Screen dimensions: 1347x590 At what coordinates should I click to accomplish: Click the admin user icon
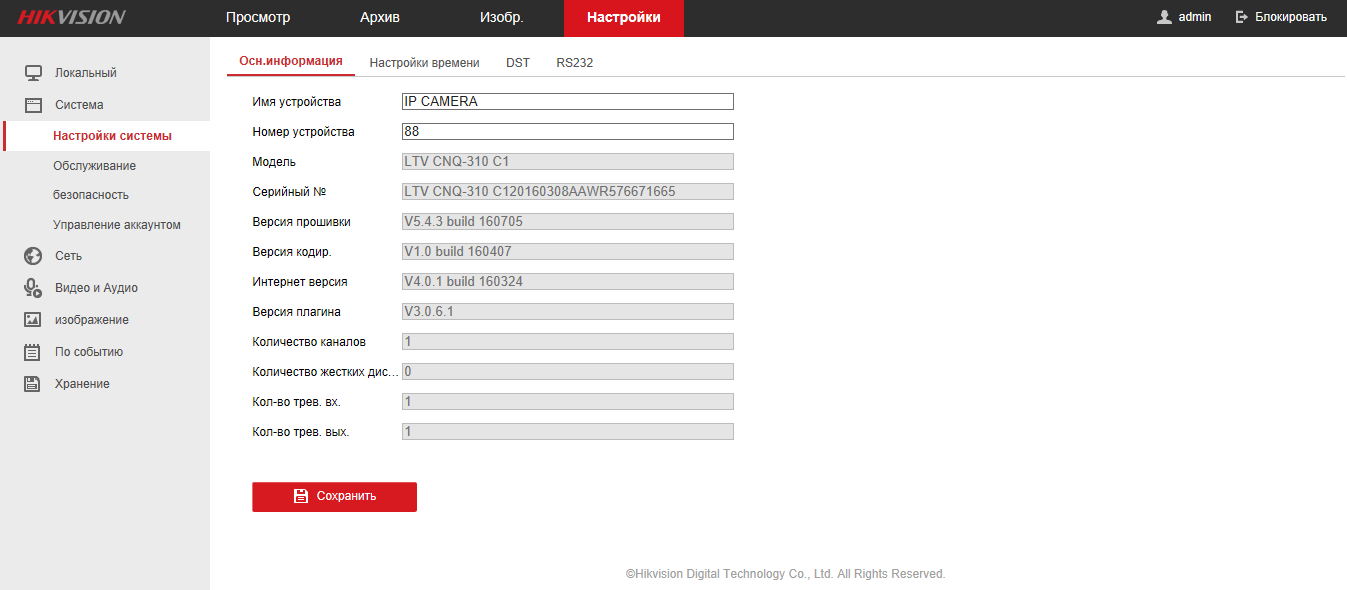[1164, 17]
